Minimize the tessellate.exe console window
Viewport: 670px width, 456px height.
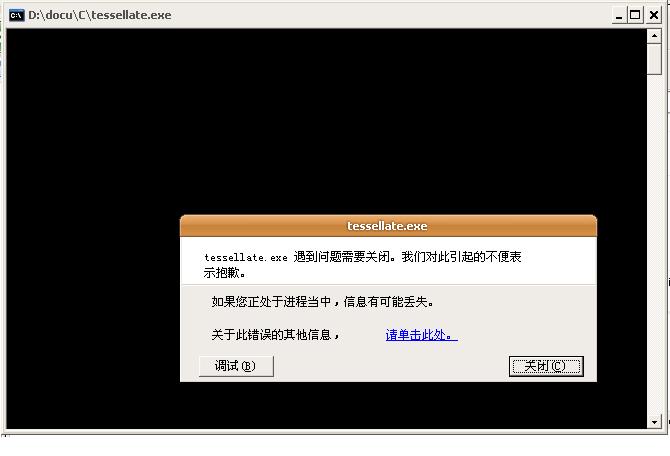619,16
